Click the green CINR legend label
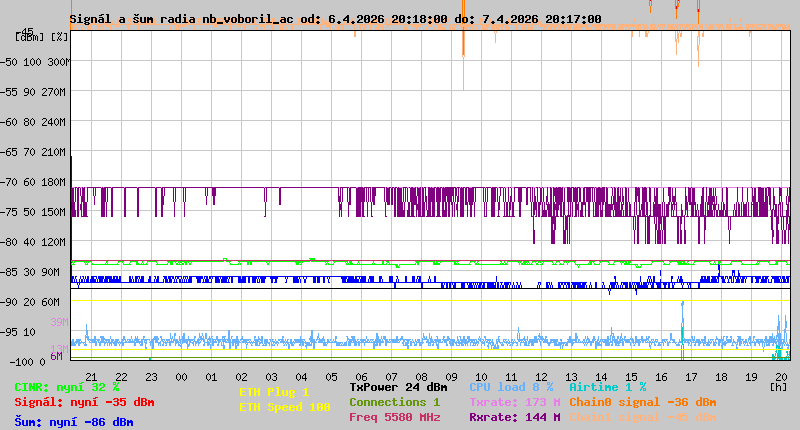800x430 pixels. [67, 387]
